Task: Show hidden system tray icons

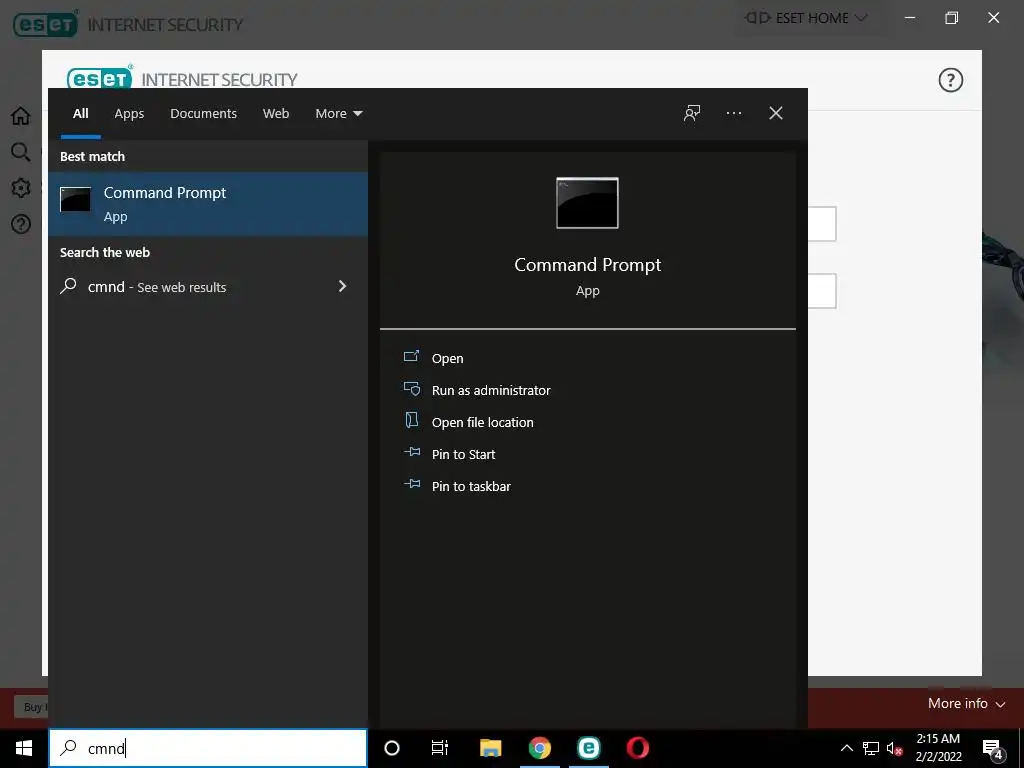Action: [x=846, y=748]
